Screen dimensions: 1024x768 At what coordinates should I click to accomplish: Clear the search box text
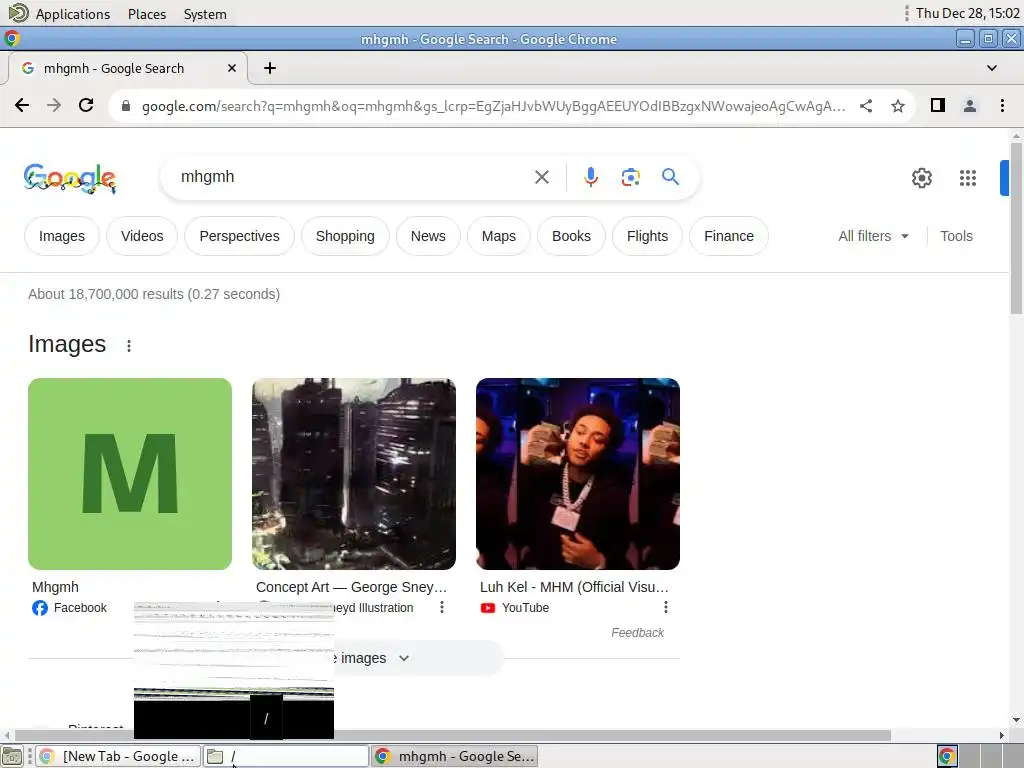541,177
